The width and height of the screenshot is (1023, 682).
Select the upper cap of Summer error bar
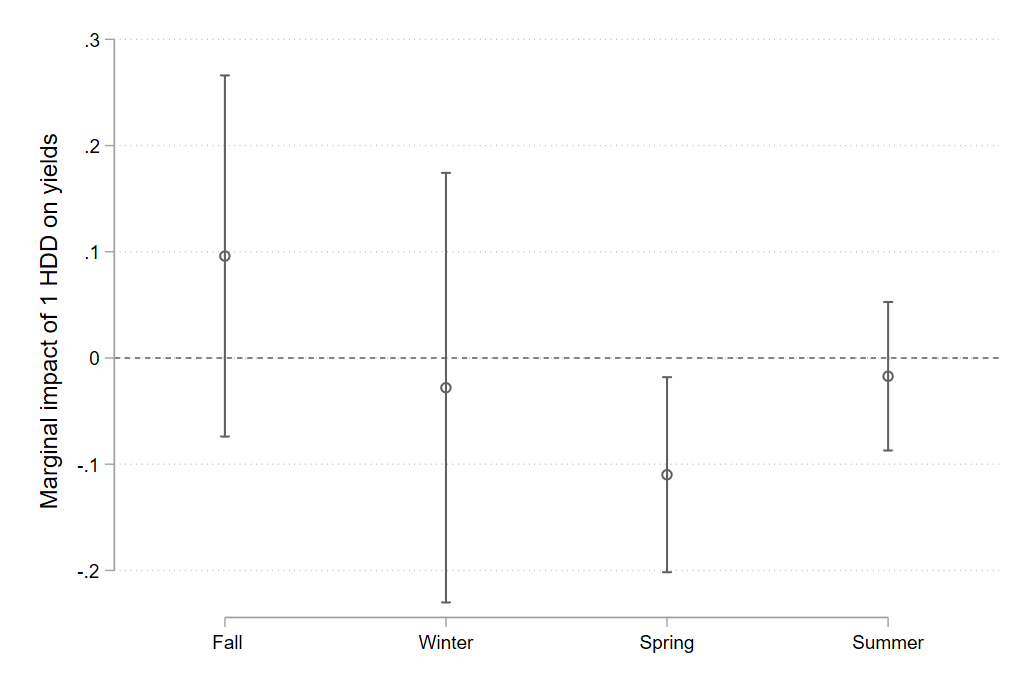[888, 301]
